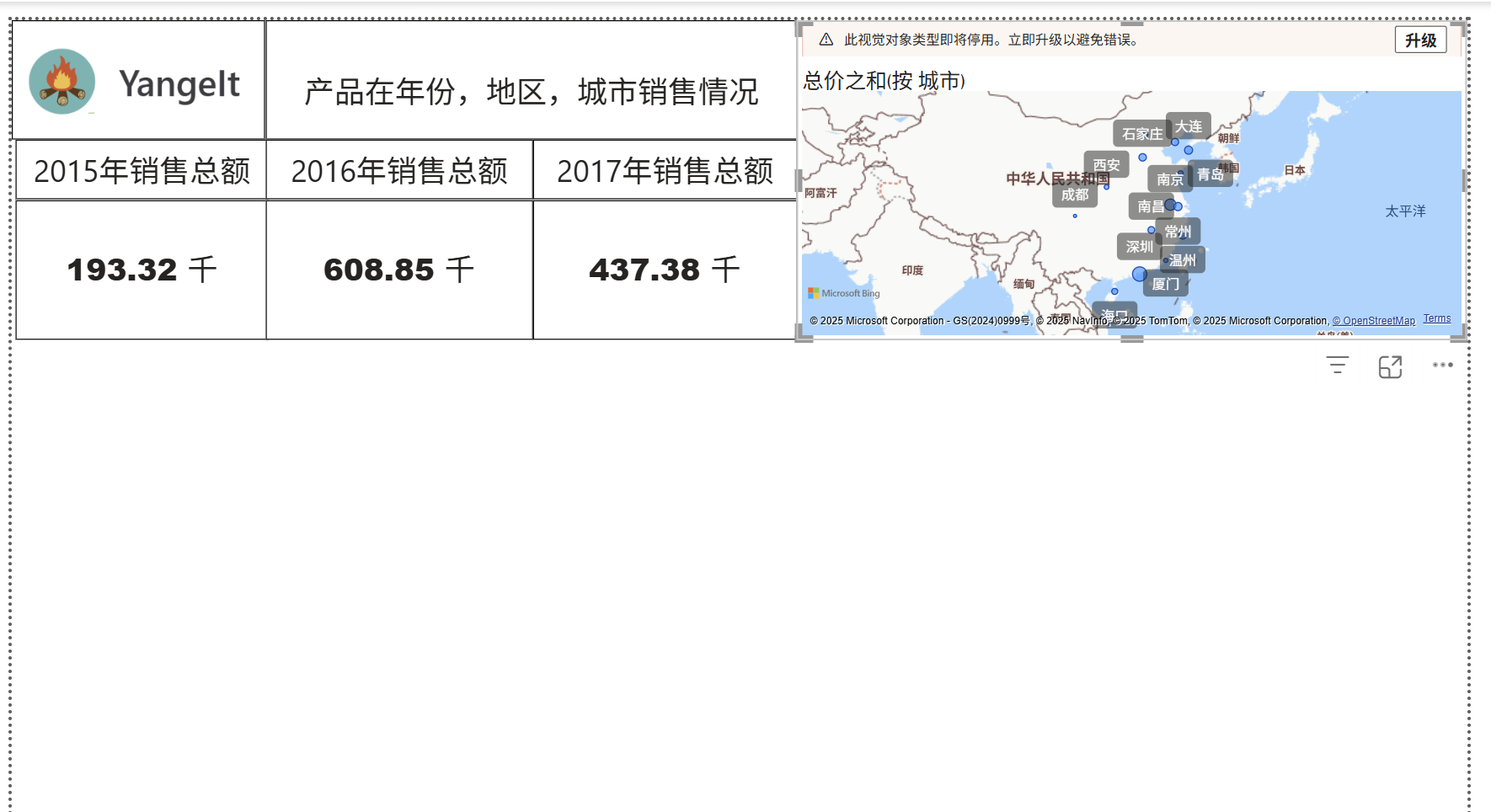Click the 437.38 千 card value
1491x812 pixels.
pos(664,270)
